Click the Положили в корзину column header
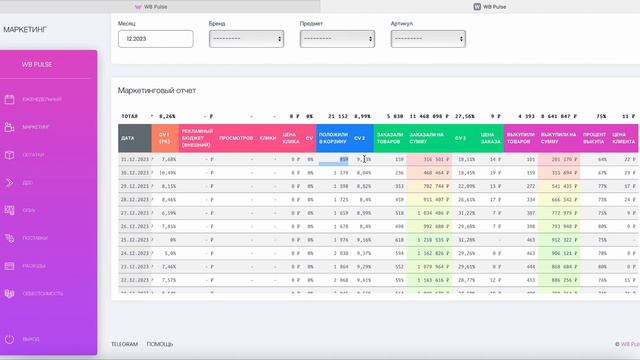 [333, 138]
